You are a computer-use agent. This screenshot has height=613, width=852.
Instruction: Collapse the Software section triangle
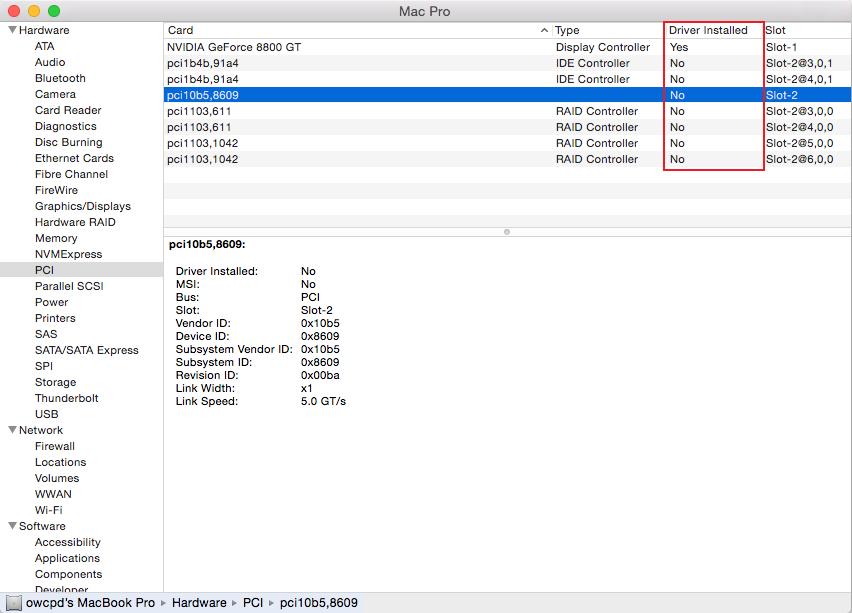pyautogui.click(x=12, y=526)
